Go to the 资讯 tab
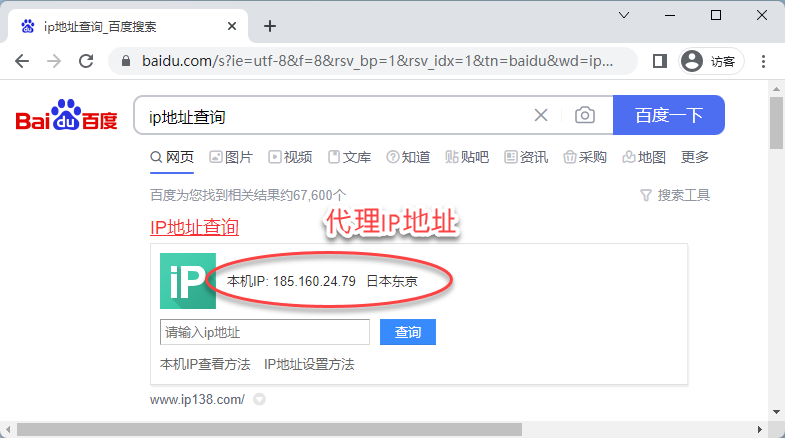The width and height of the screenshot is (785, 438). pos(526,157)
